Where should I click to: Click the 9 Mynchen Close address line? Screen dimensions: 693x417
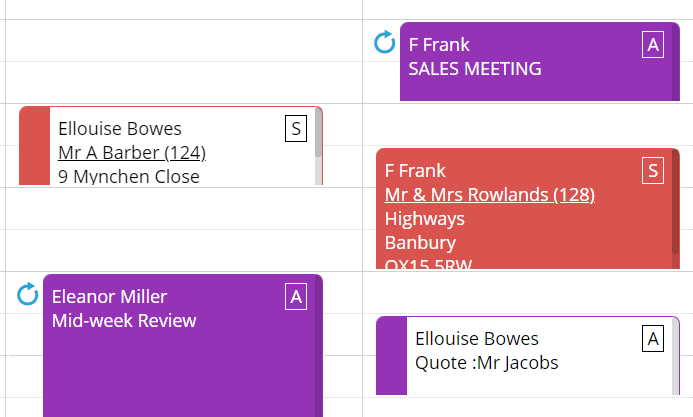(x=129, y=176)
